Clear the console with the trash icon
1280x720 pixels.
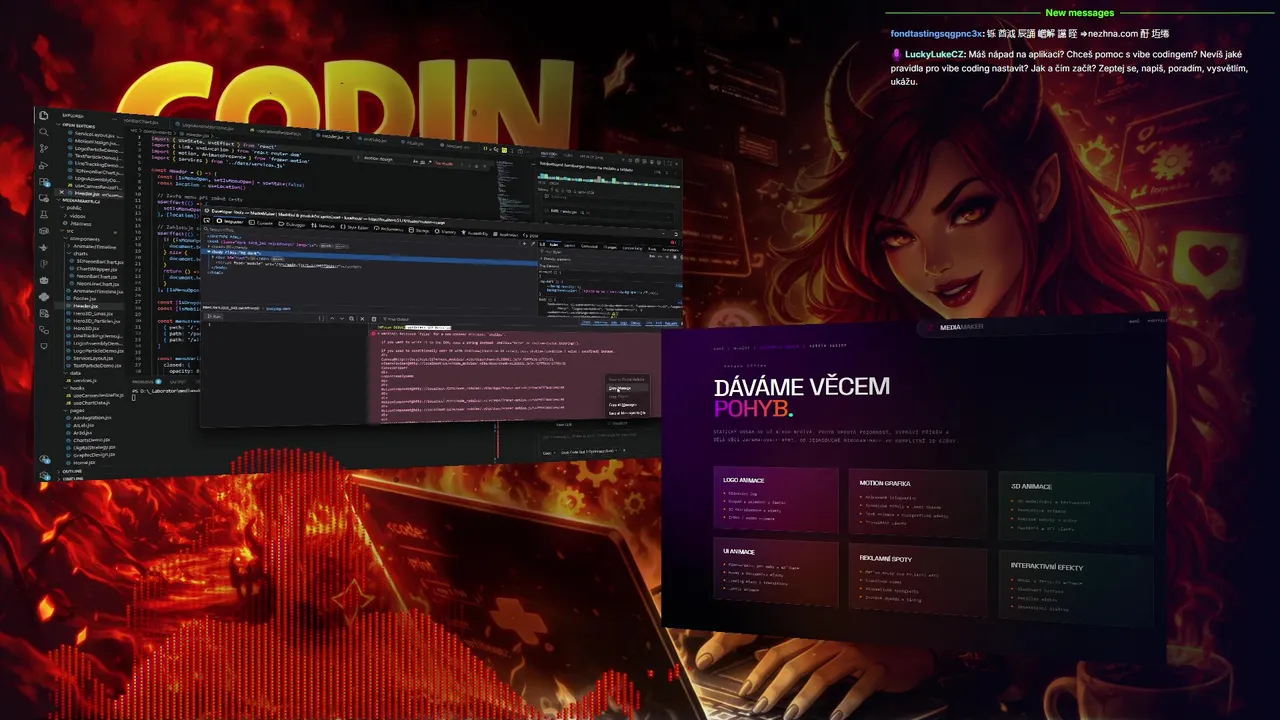[374, 319]
